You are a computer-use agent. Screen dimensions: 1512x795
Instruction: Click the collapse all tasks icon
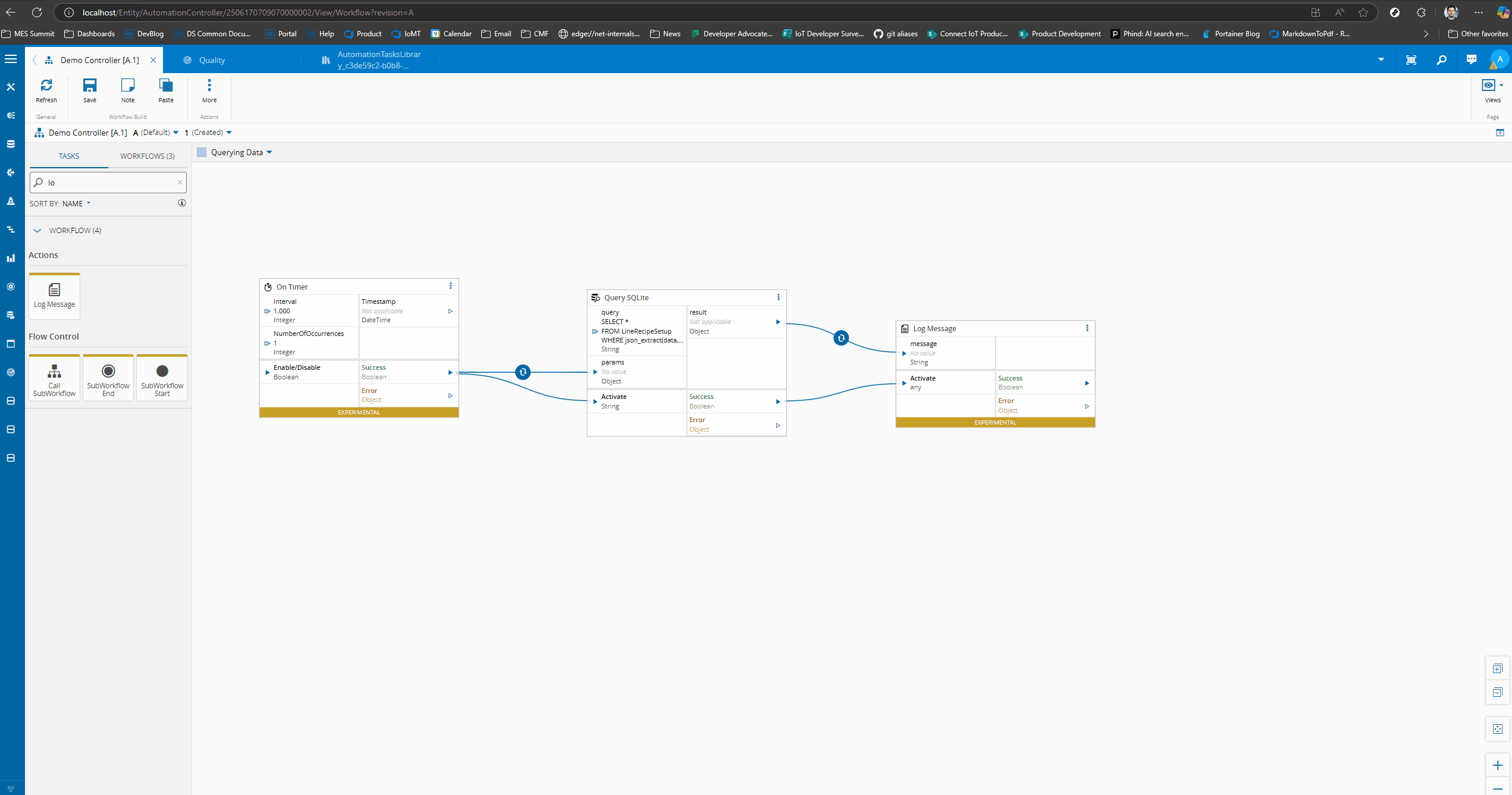1498,692
